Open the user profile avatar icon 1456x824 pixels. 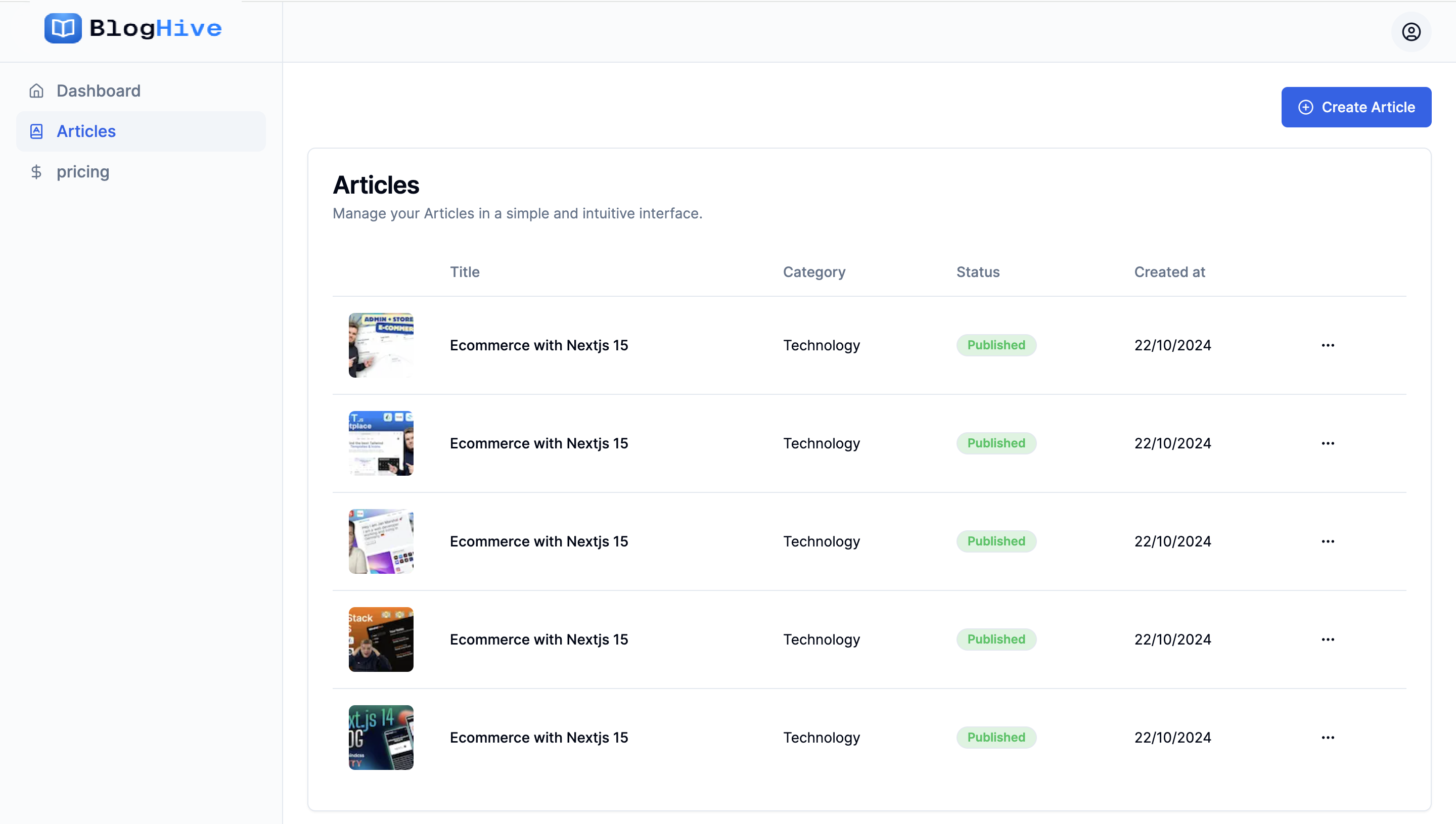1410,32
